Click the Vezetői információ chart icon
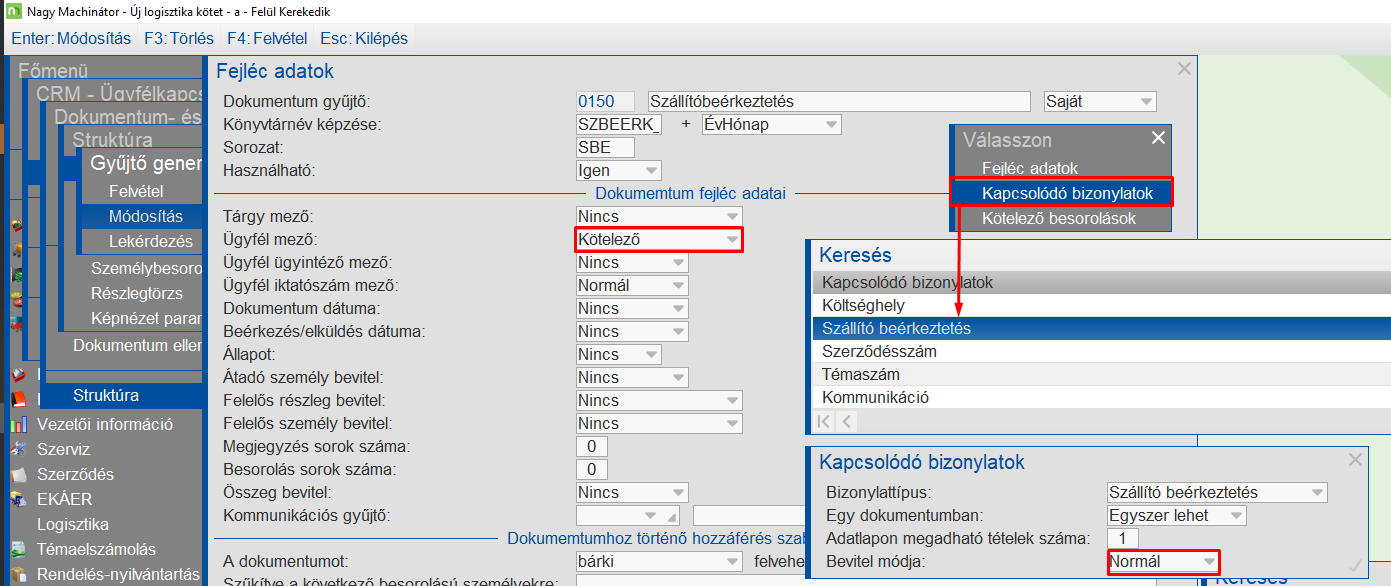This screenshot has width=1391, height=586. pyautogui.click(x=18, y=424)
